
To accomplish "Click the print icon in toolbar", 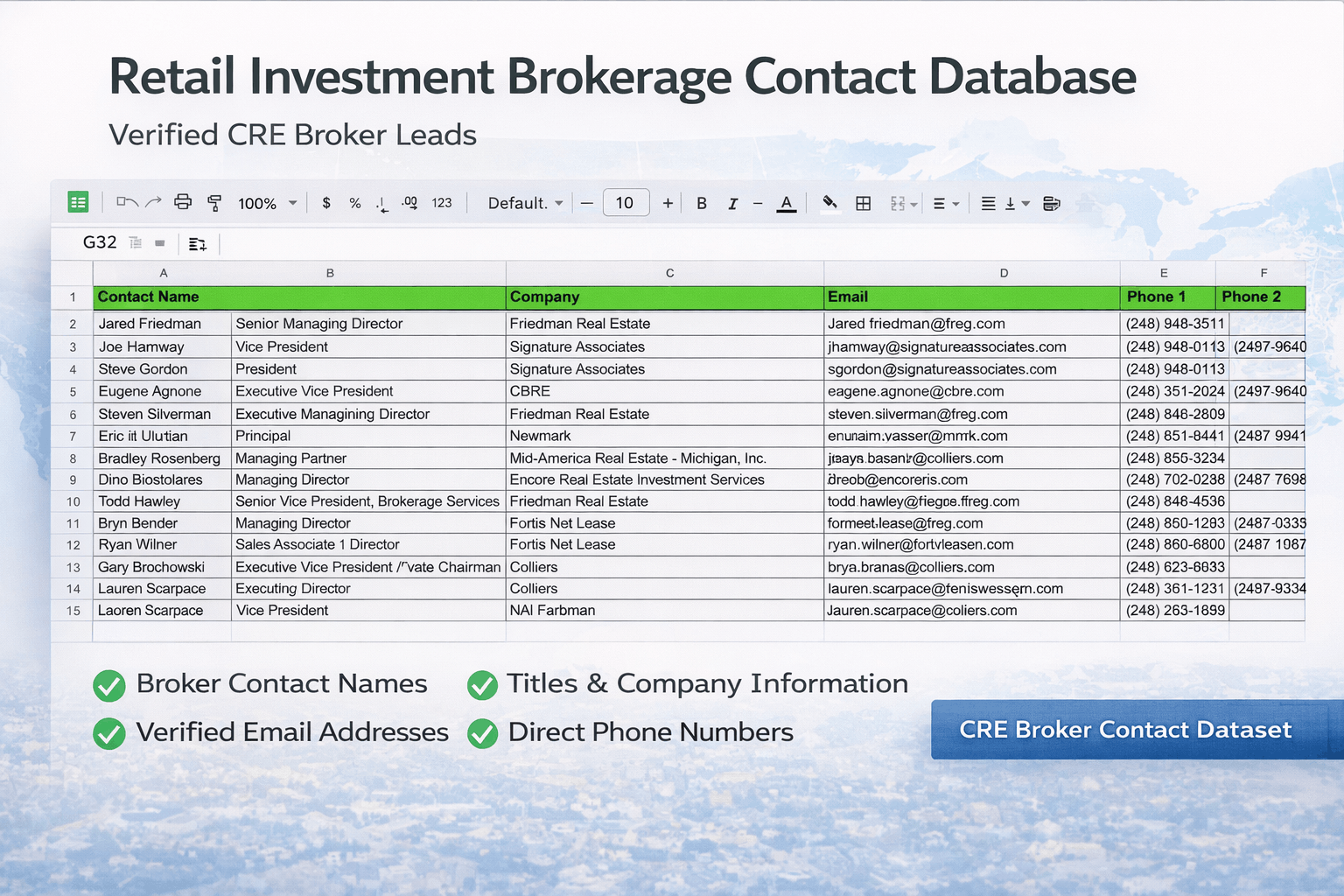I will [183, 202].
